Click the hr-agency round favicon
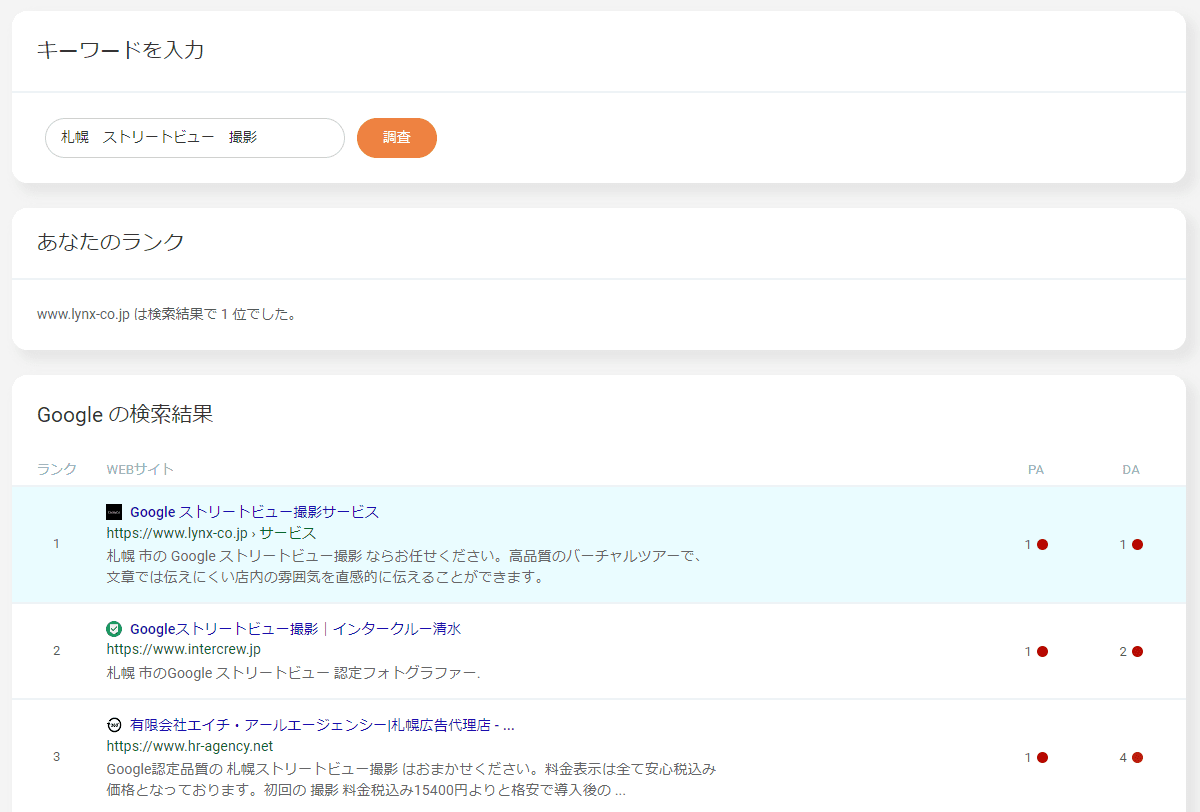 pyautogui.click(x=114, y=725)
